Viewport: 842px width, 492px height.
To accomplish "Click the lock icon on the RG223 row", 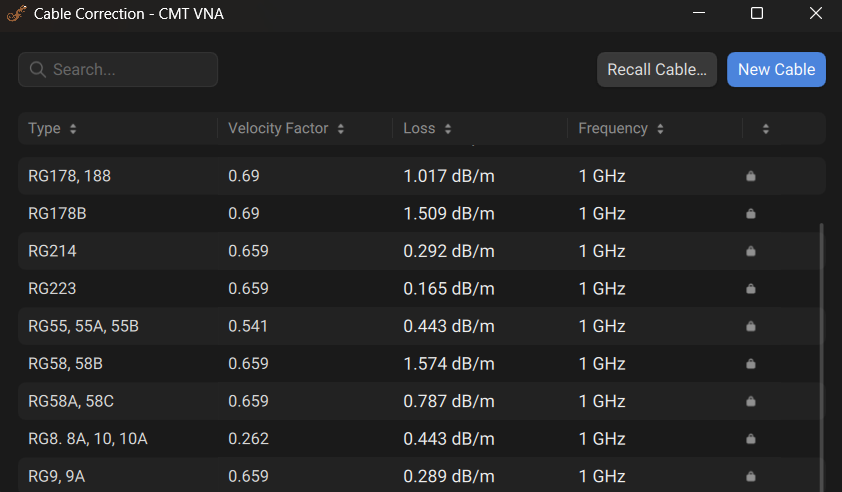I will click(751, 289).
